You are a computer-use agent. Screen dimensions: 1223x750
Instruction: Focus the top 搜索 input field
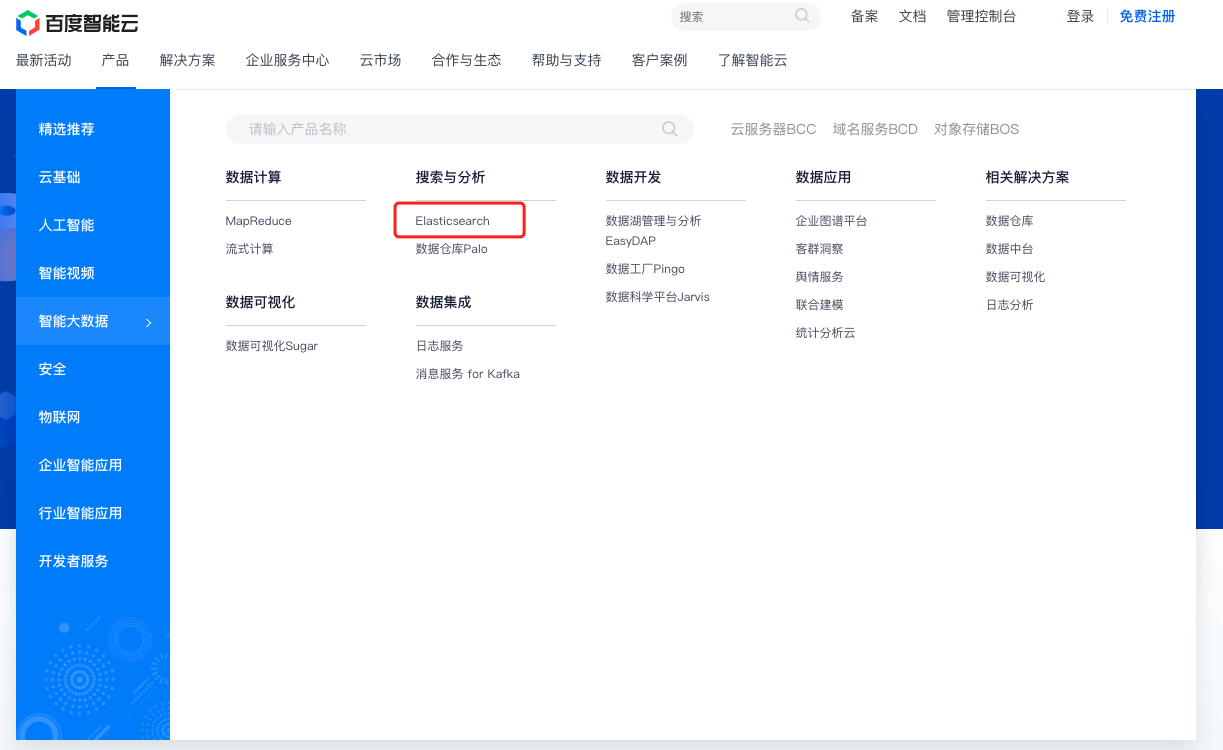(745, 17)
